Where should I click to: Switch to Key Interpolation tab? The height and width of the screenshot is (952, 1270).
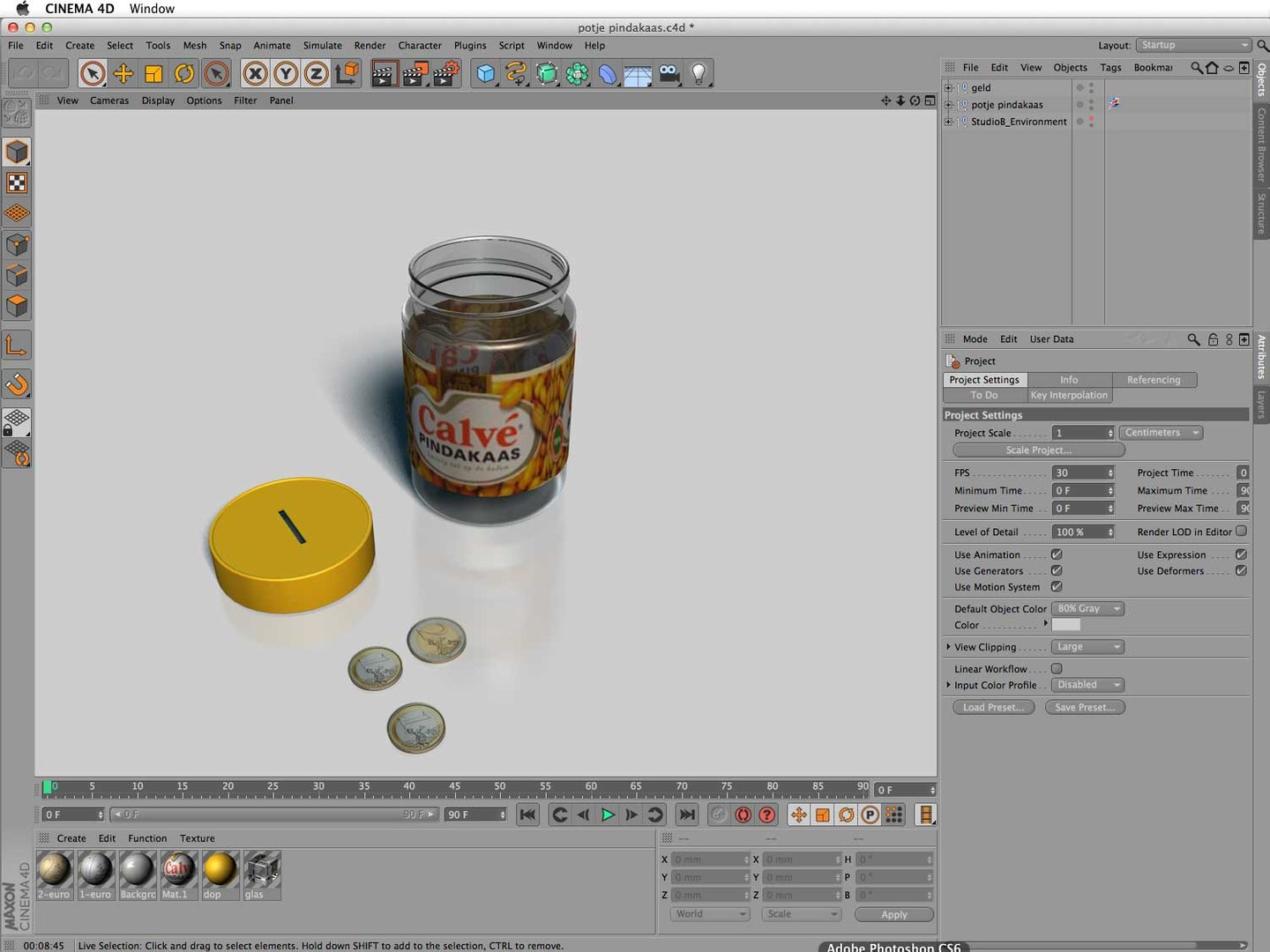tap(1069, 395)
